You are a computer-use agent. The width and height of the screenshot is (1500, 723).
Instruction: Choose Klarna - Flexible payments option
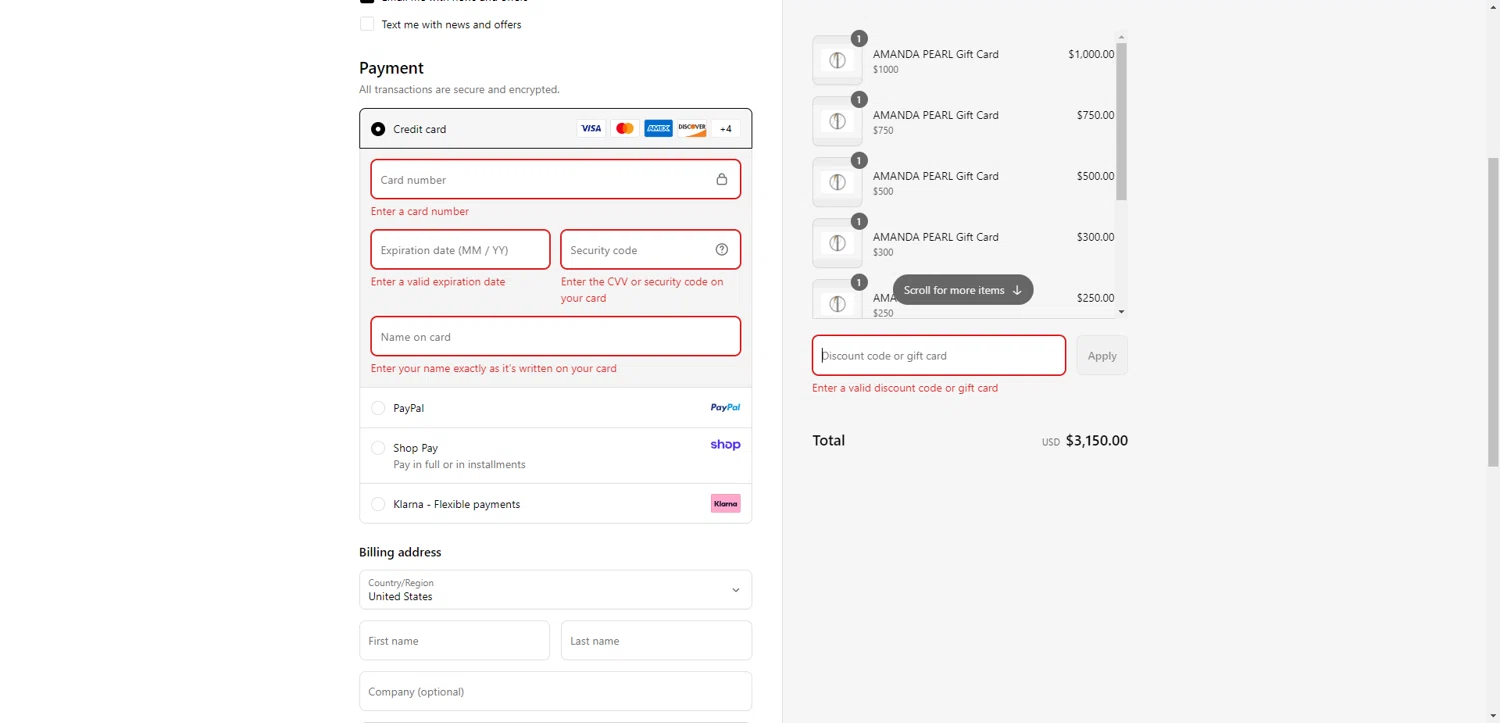point(378,504)
